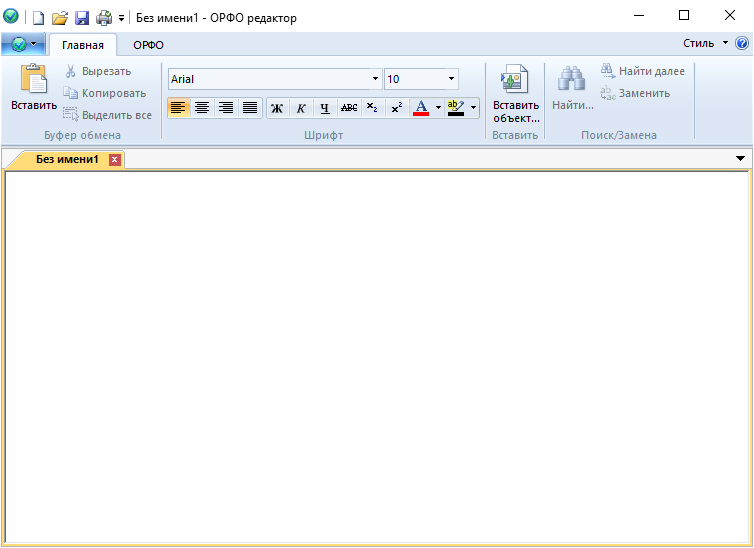Toggle italic formatting (К)
This screenshot has width=754, height=548.
pos(301,108)
